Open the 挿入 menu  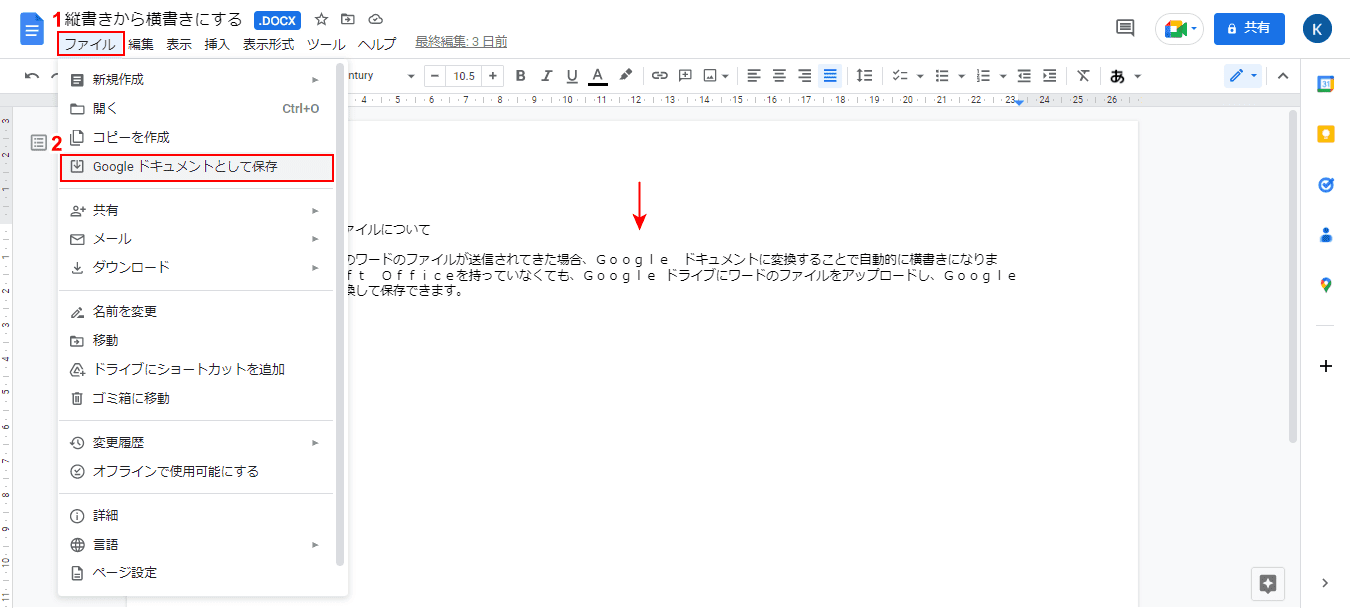(217, 44)
